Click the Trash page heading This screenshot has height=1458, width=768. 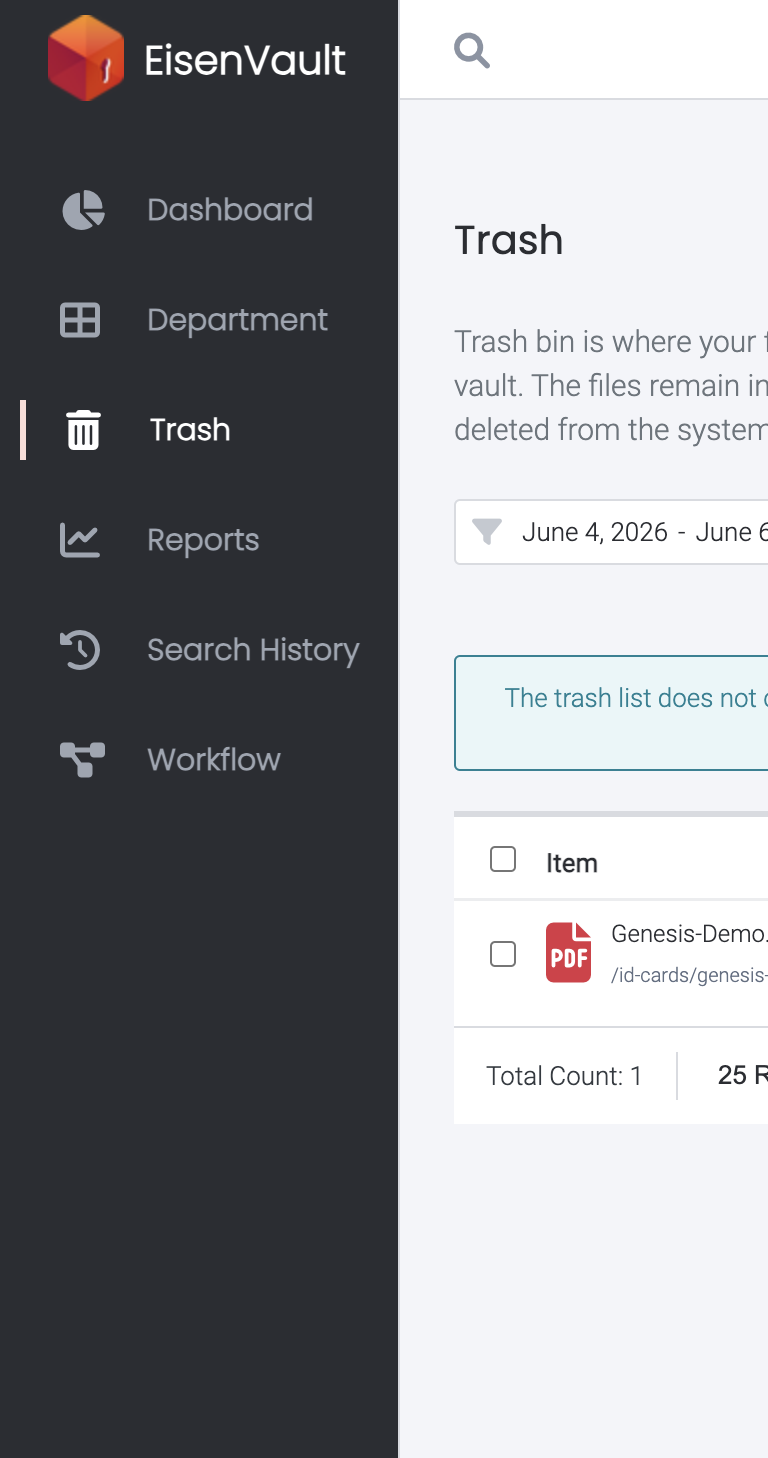509,240
